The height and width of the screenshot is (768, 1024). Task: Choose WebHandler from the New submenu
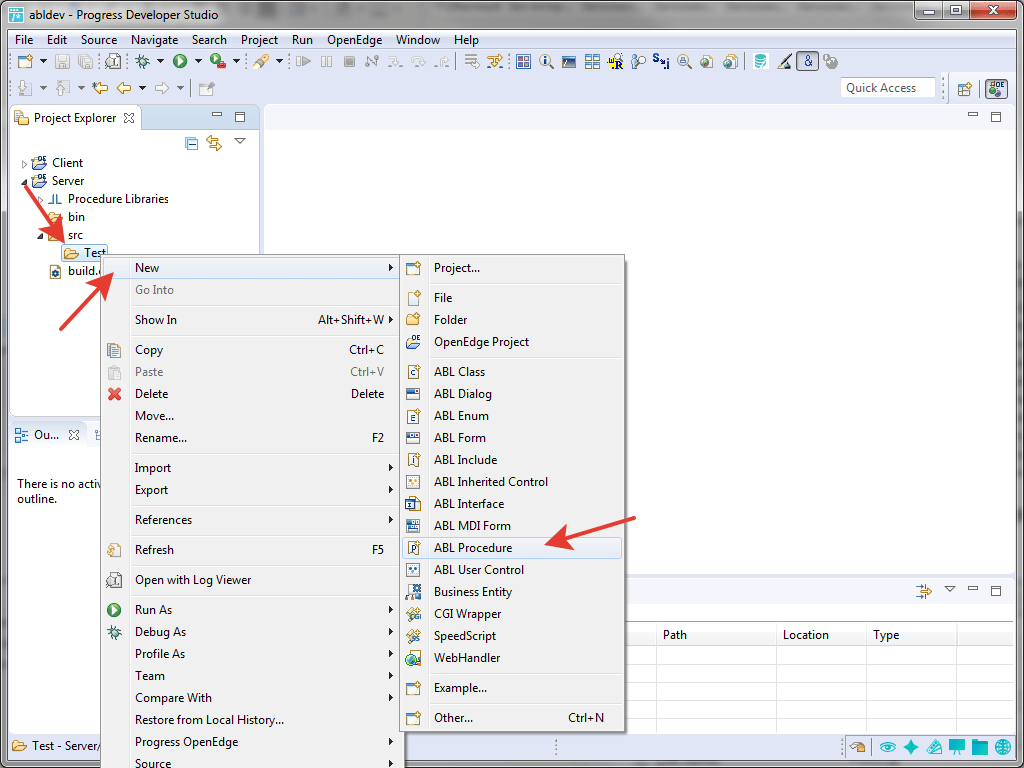512,658
